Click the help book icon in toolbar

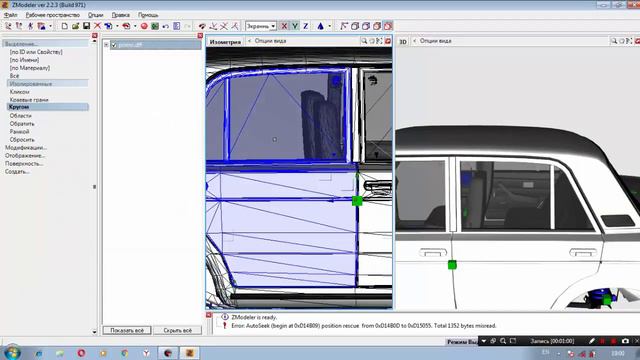tap(176, 26)
